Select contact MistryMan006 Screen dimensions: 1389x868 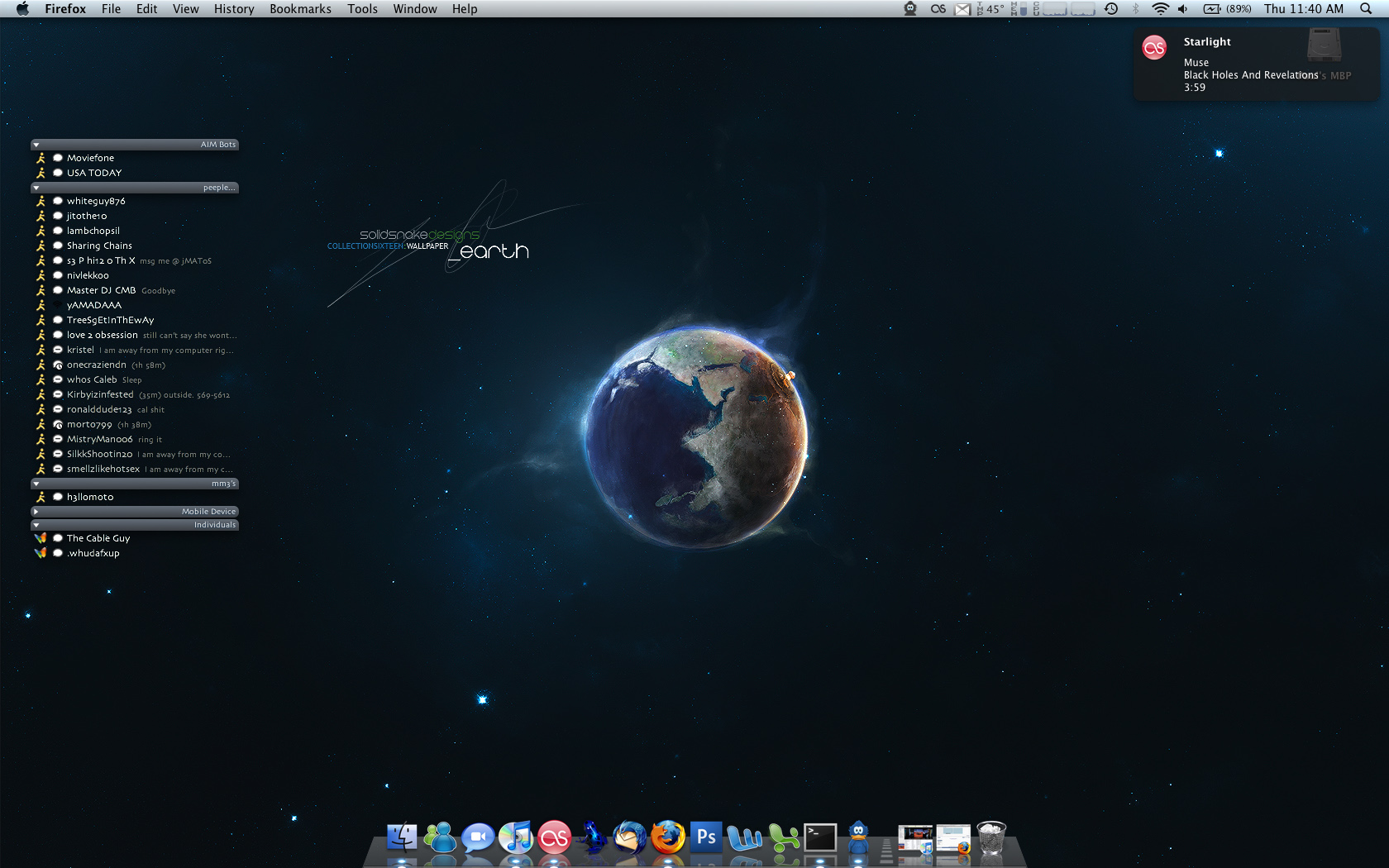pos(135,439)
